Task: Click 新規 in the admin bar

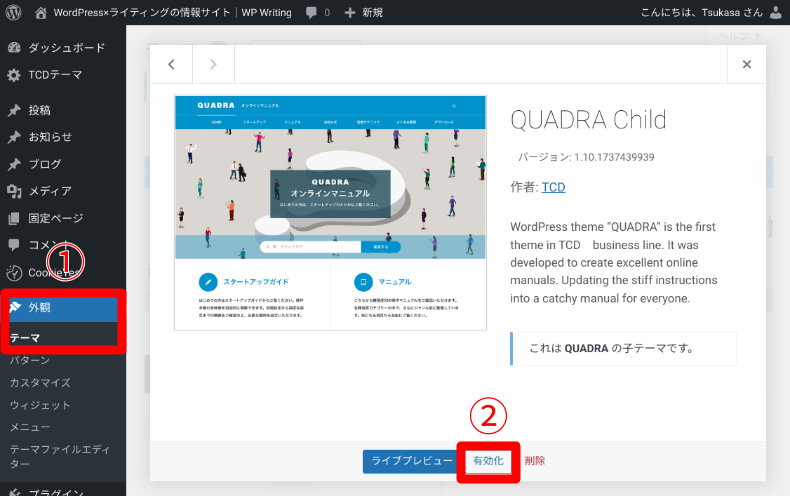Action: (372, 13)
